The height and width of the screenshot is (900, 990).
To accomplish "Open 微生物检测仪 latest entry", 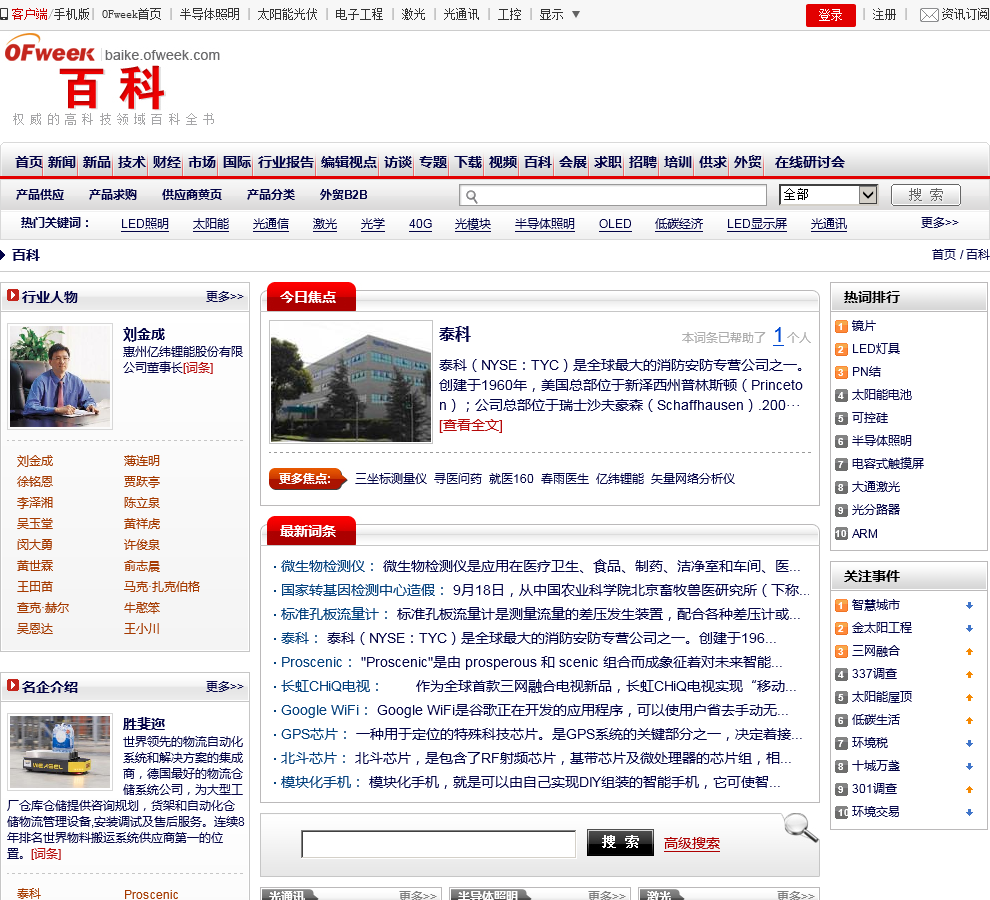I will [323, 566].
